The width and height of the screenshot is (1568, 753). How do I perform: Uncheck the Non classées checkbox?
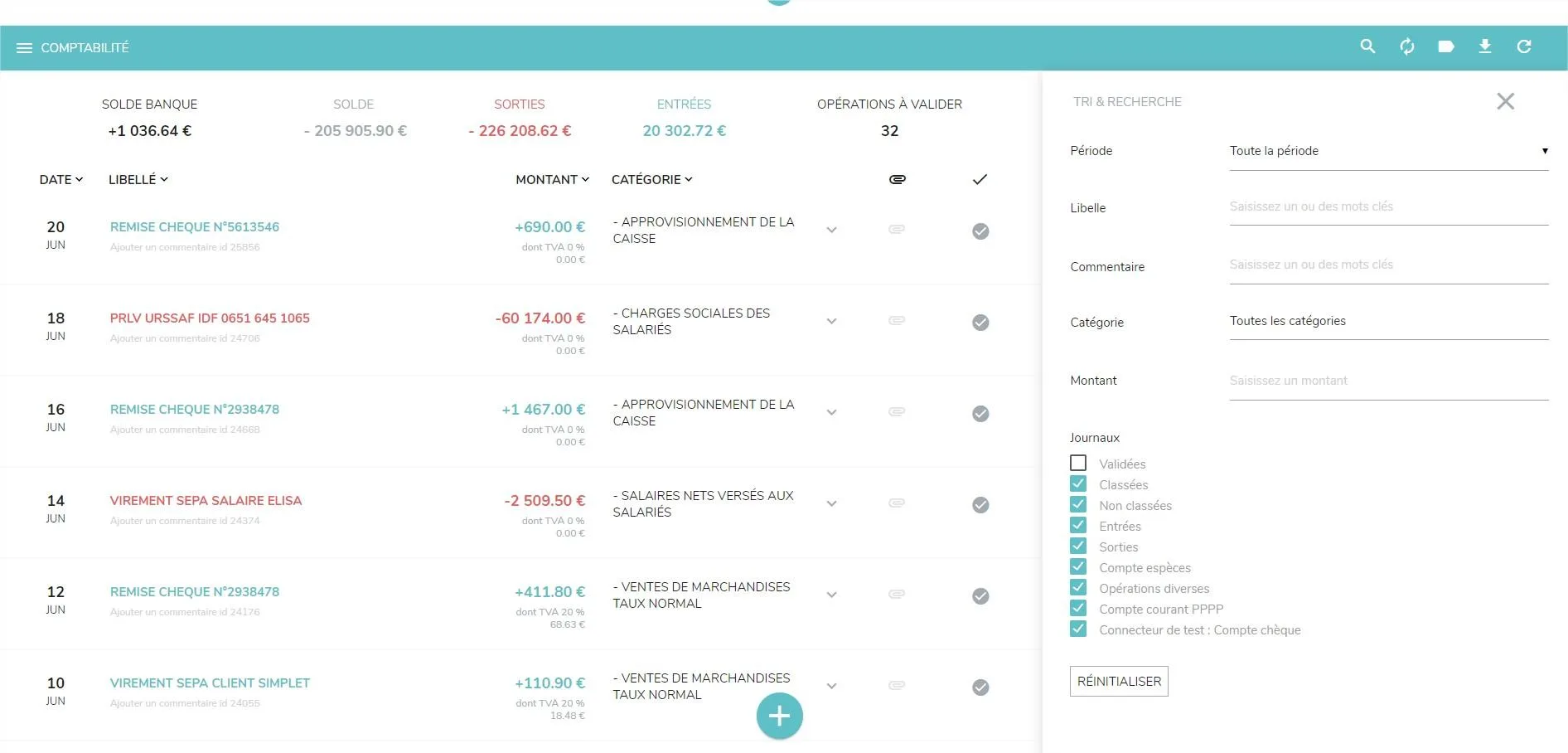[x=1077, y=504]
